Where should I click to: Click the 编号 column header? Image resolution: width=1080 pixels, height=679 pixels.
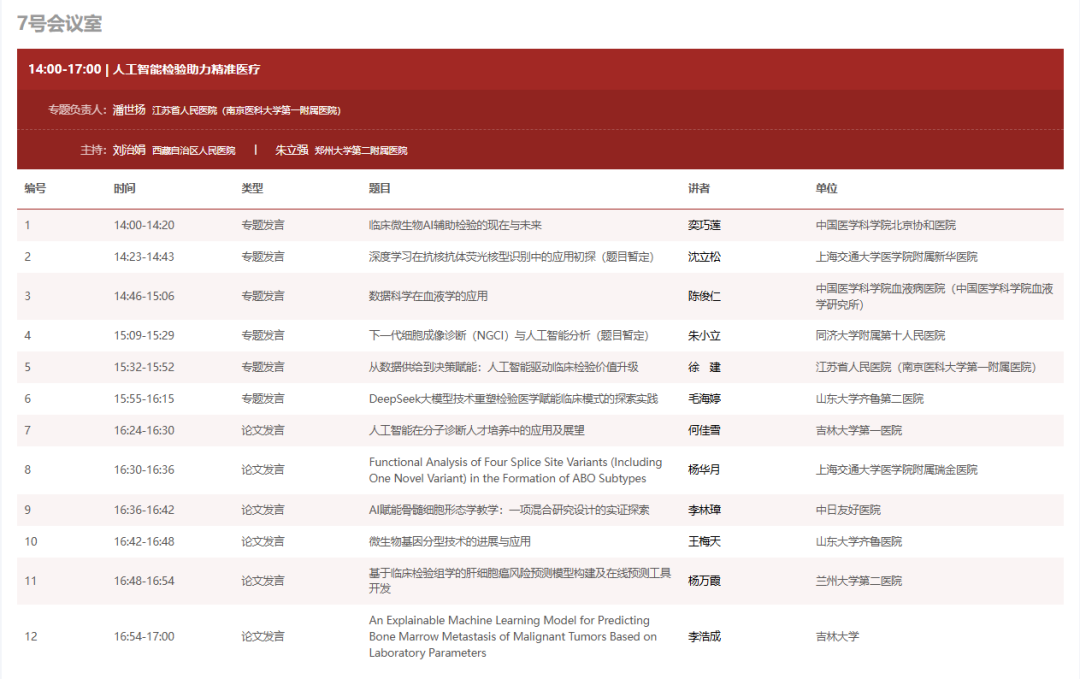(x=35, y=189)
